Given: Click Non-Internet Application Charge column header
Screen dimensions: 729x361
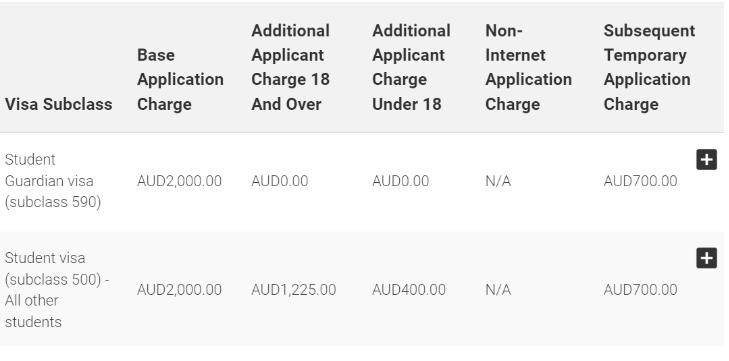Looking at the screenshot, I should (x=529, y=67).
